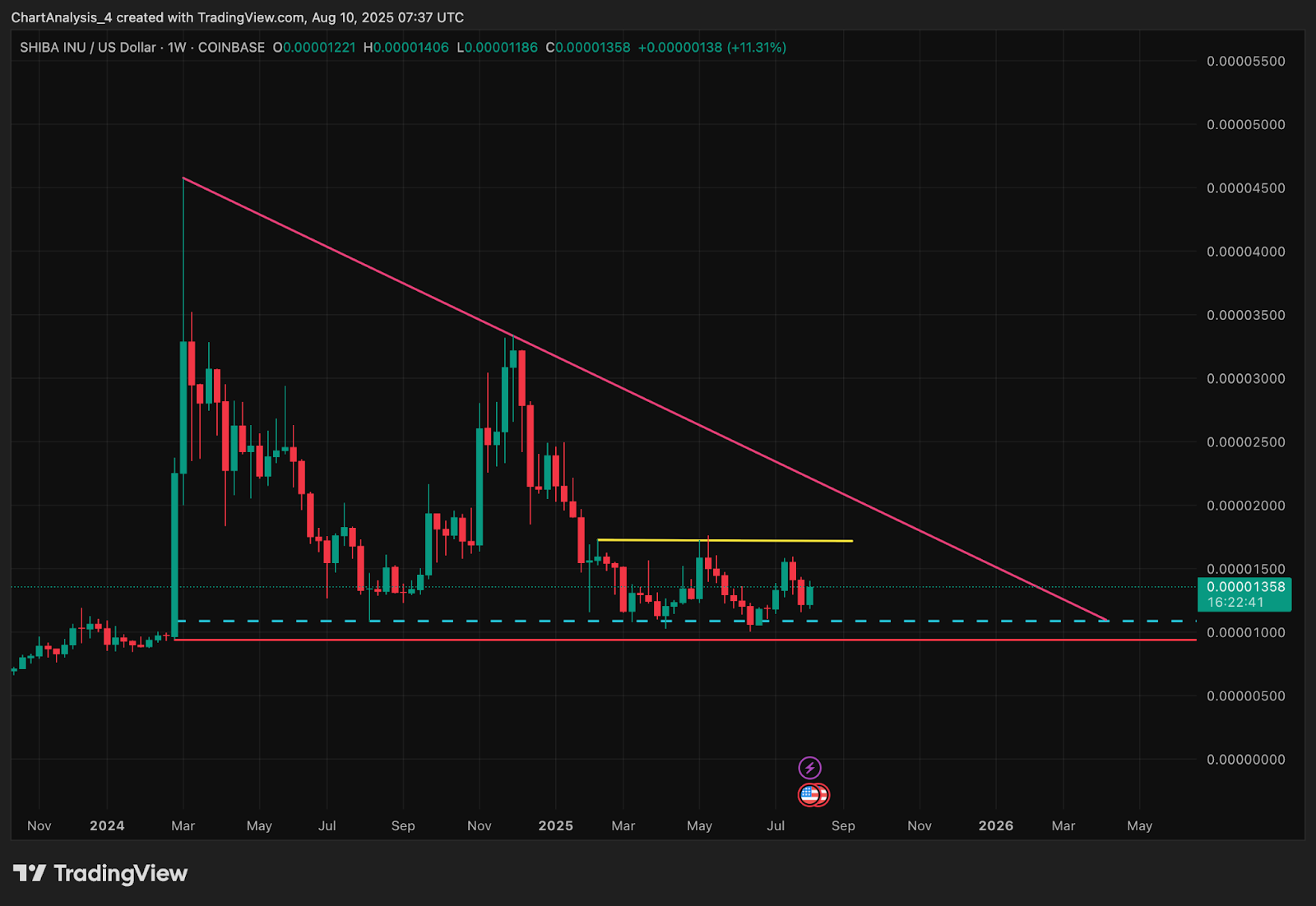This screenshot has height=906, width=1316.
Task: Select the dashed cyan support line
Action: coord(687,621)
